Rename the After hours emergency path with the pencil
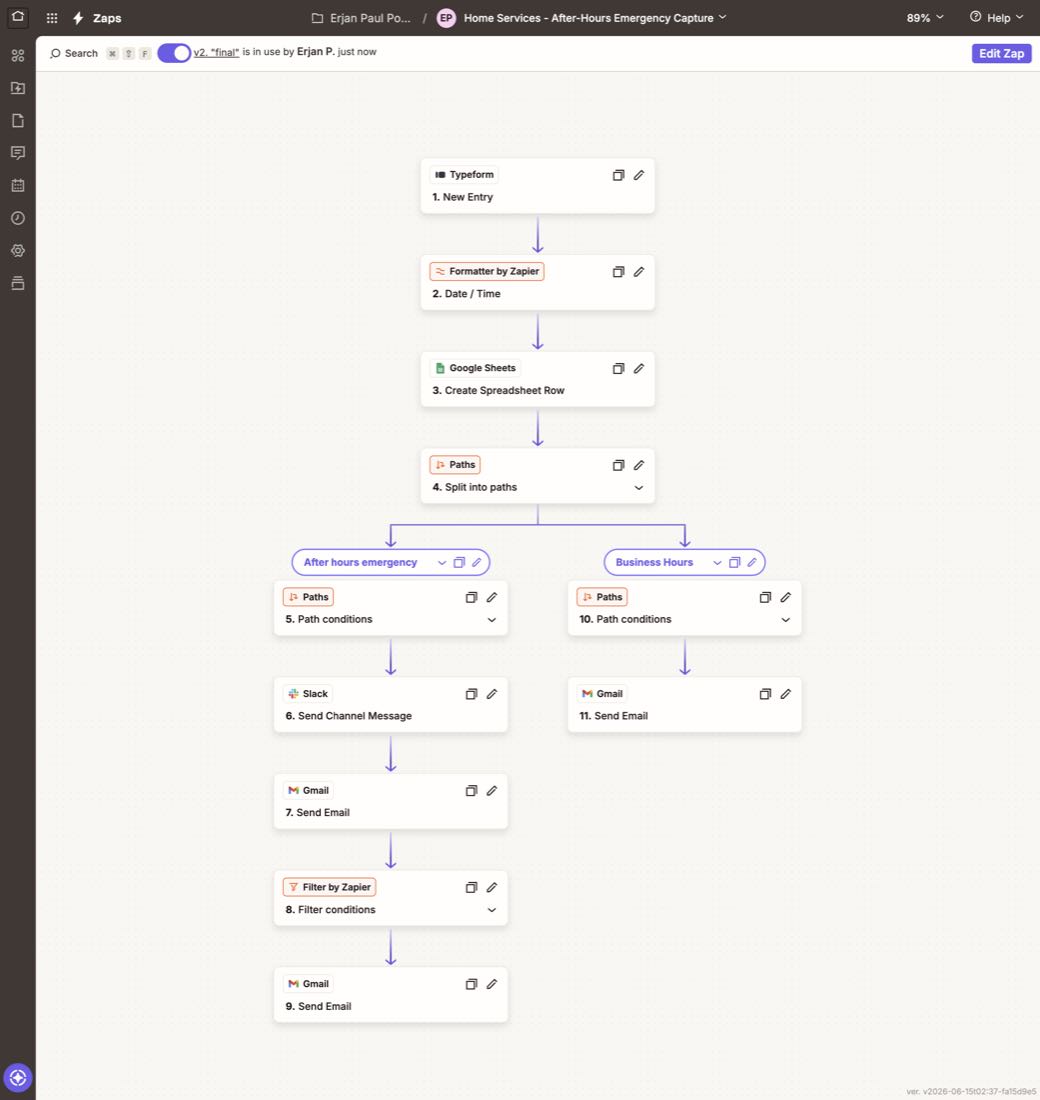1040x1100 pixels. pos(476,563)
